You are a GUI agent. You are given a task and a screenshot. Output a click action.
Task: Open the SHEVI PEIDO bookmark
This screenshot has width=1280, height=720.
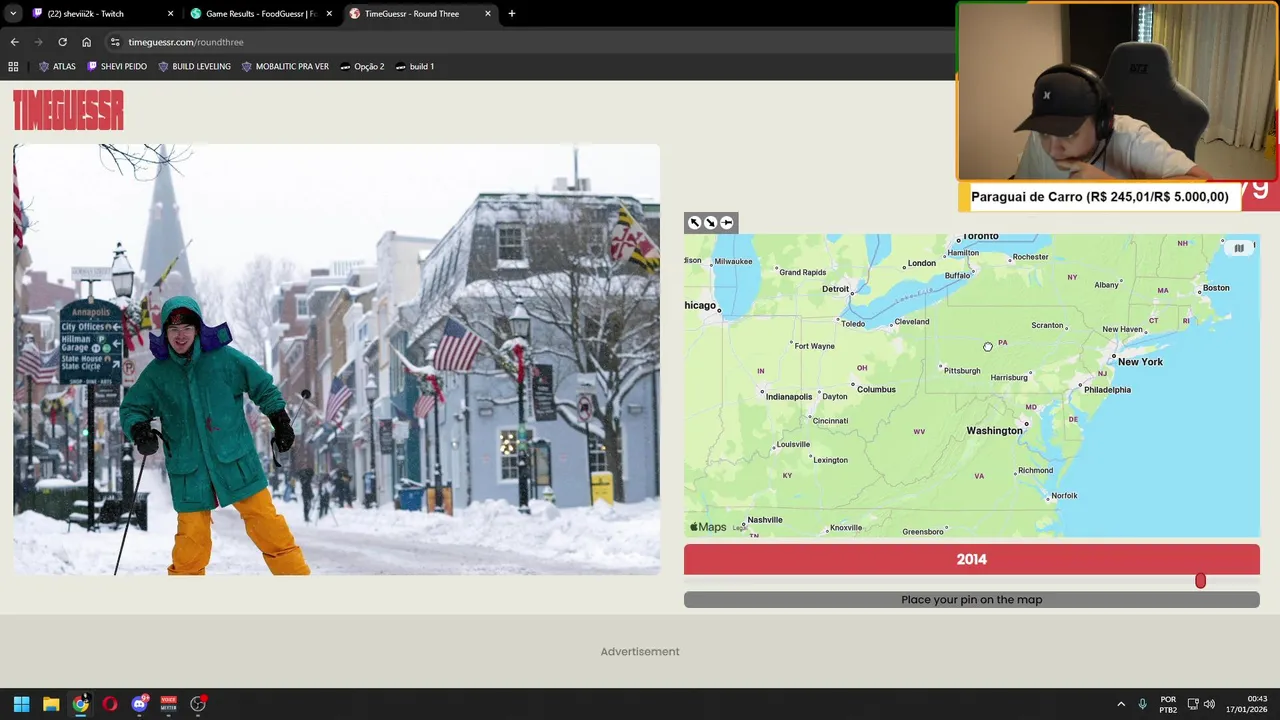click(x=117, y=67)
